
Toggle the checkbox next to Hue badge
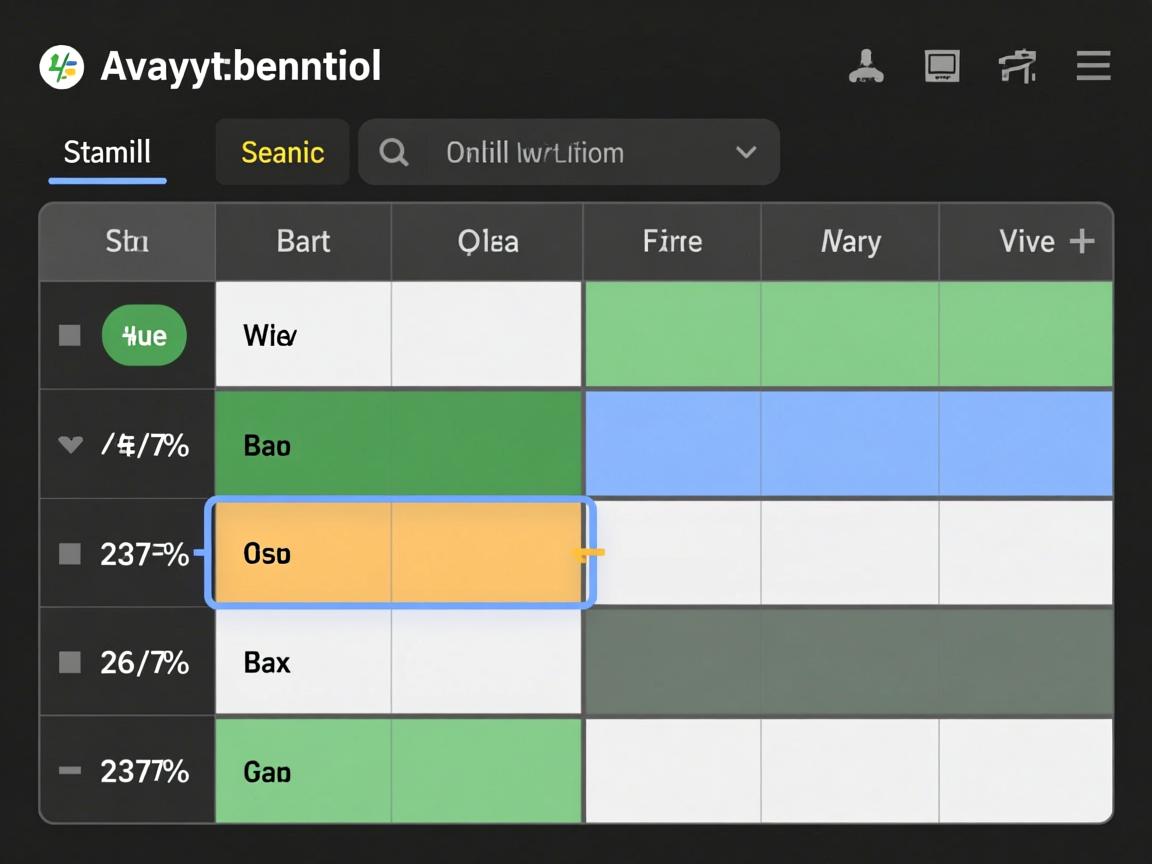pos(70,335)
